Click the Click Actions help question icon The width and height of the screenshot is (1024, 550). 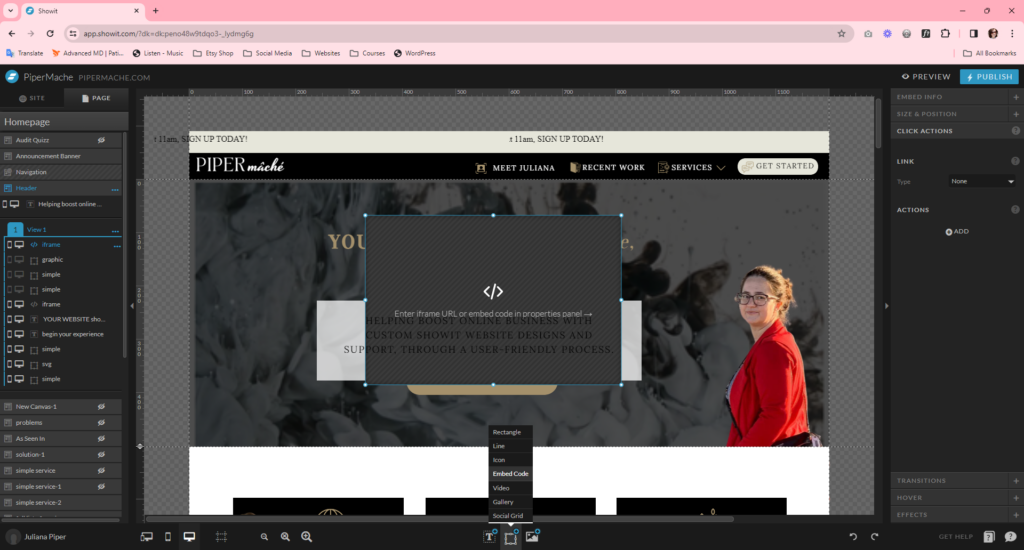pyautogui.click(x=1016, y=131)
